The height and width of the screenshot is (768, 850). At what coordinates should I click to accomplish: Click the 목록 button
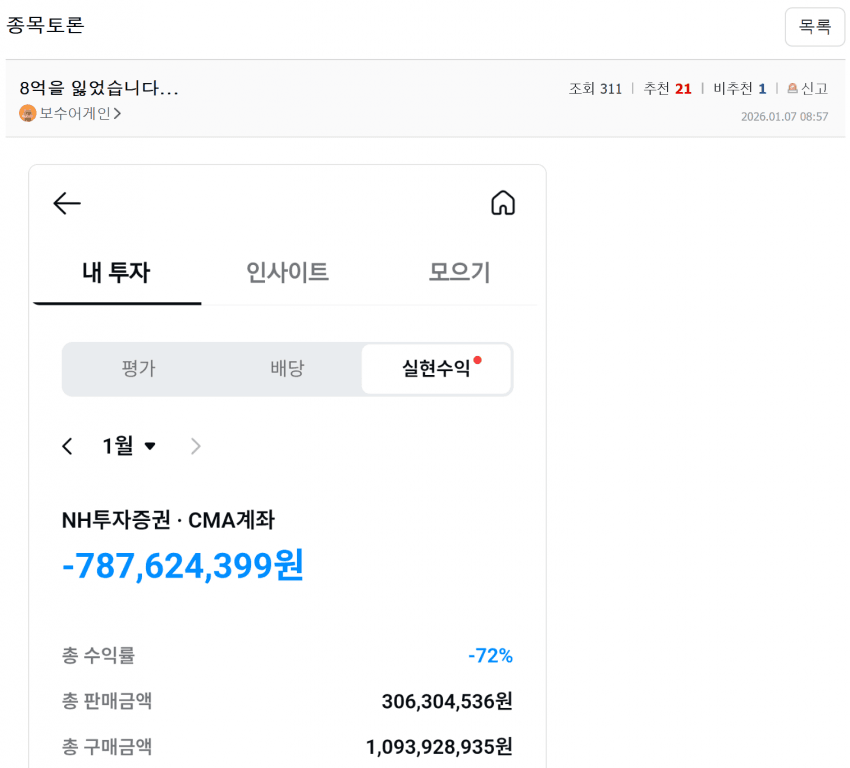(x=814, y=27)
